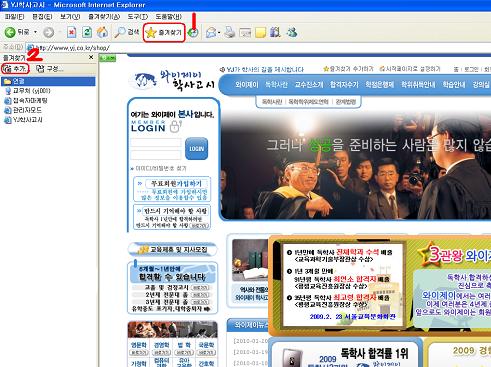Click the Add button in Favorites panel

15,69
